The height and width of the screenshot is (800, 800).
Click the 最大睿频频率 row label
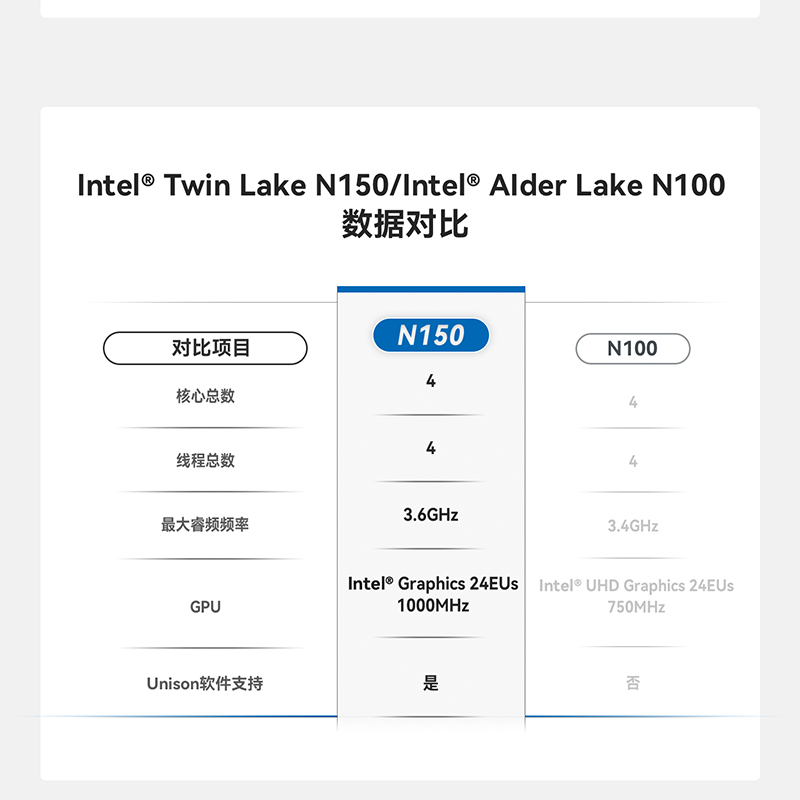pyautogui.click(x=205, y=525)
